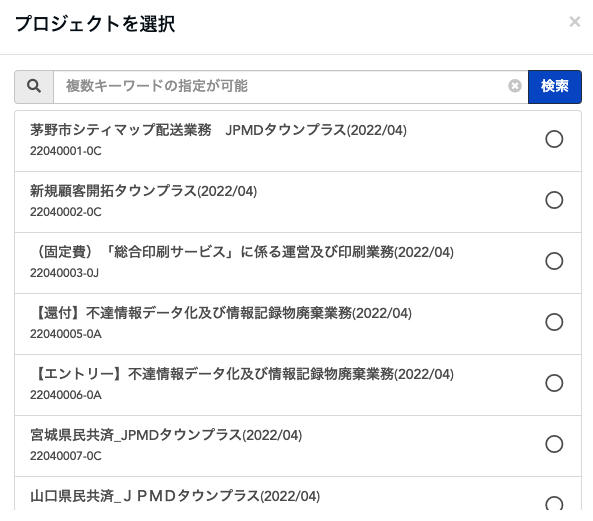Select radio for 茅野市シティマップ配送業務 project
Viewport: 593px width, 521px height.
[554, 139]
